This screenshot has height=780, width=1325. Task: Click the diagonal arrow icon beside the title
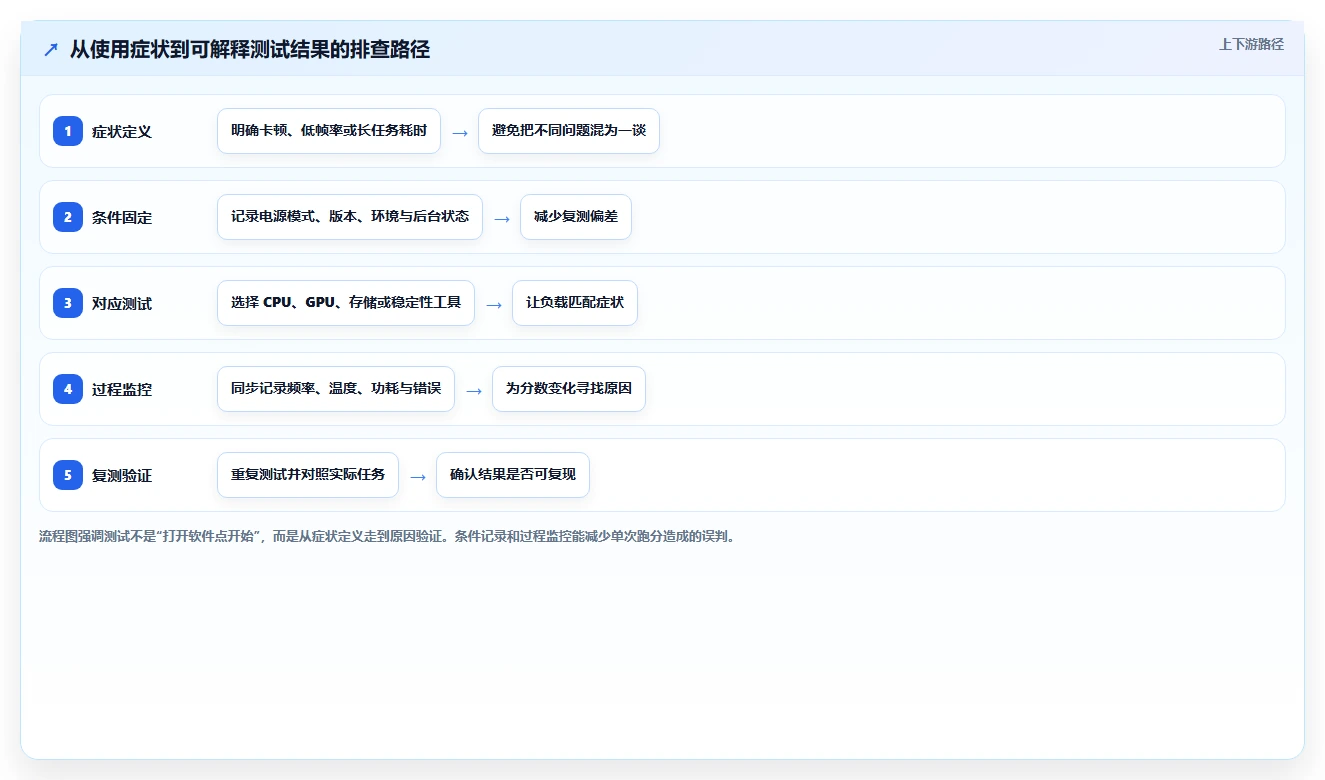point(51,50)
